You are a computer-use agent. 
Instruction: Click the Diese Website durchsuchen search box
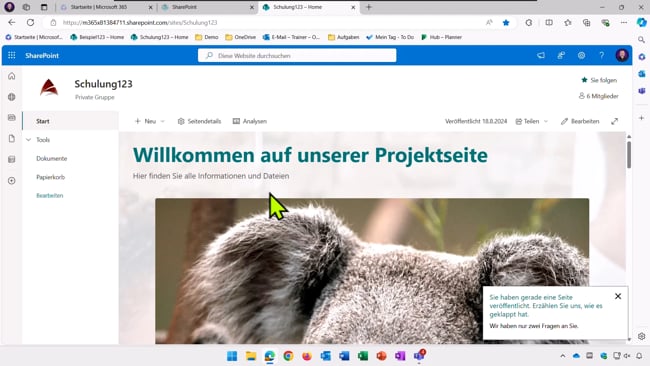pos(297,55)
